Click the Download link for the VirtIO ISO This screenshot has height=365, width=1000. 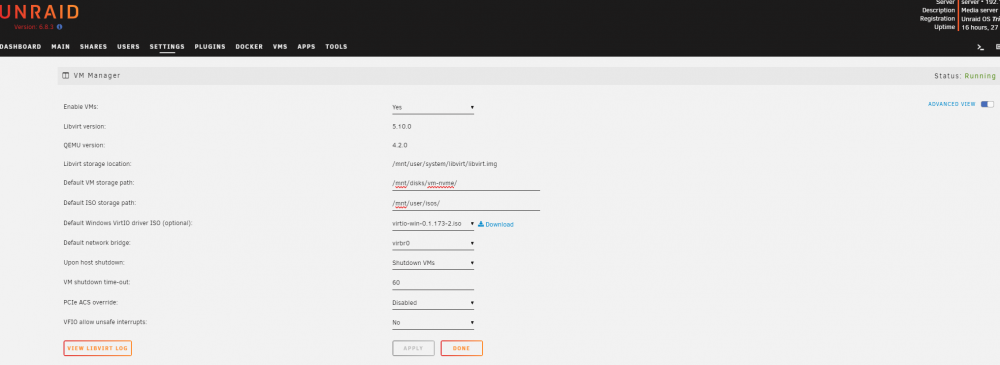(499, 225)
